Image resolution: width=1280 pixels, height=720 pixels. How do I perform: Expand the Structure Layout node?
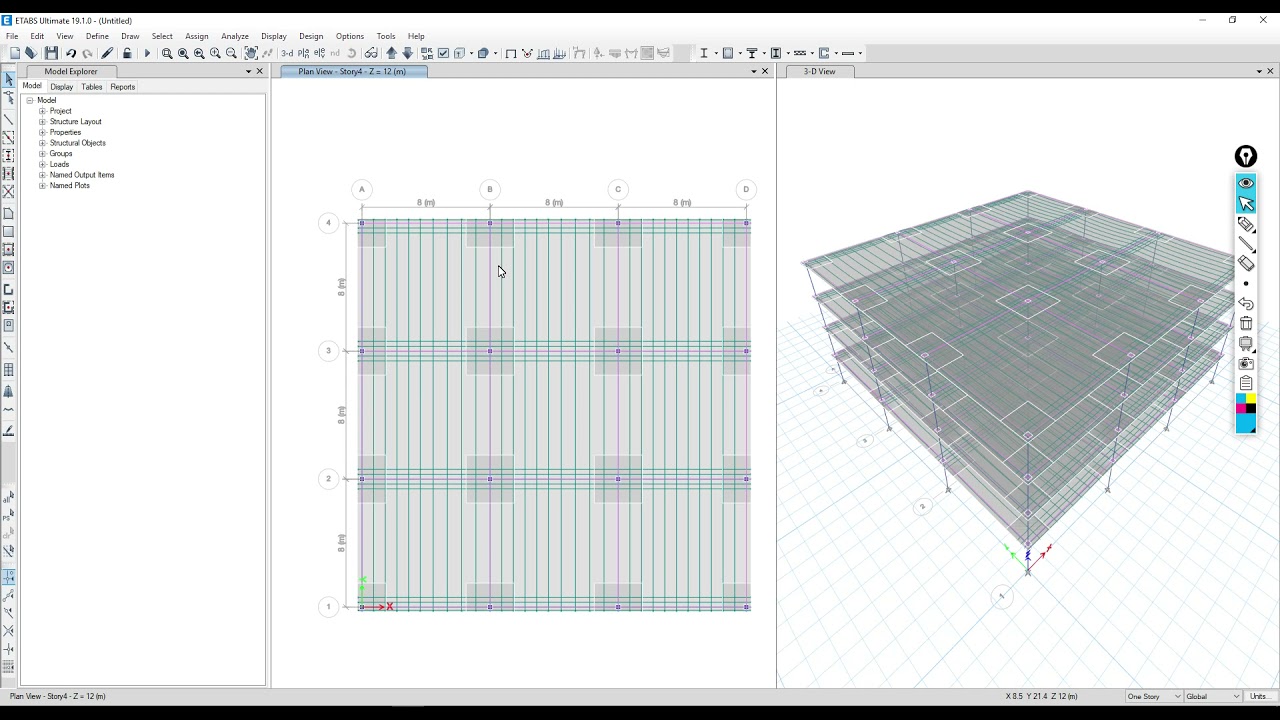(x=42, y=122)
